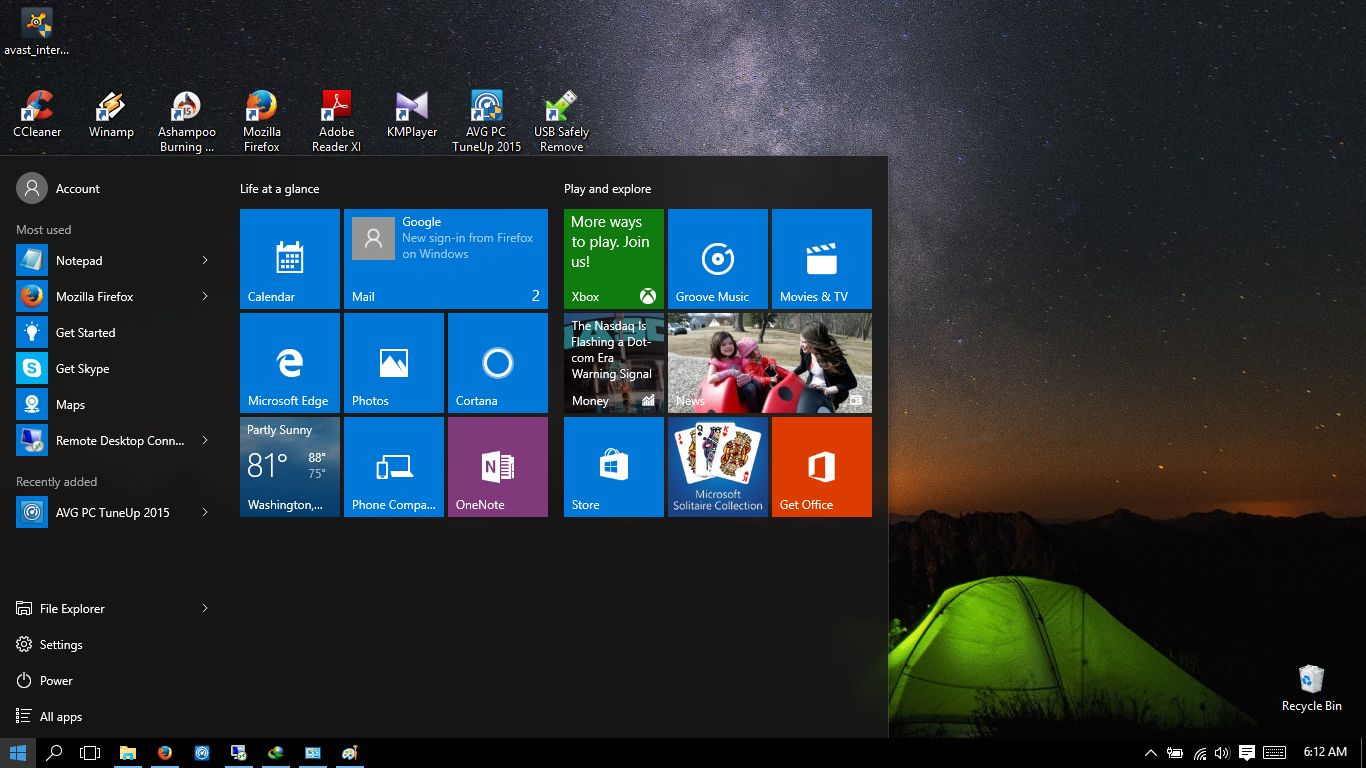The width and height of the screenshot is (1366, 768).
Task: Expand Mozilla Firefox jump list arrow
Action: 205,296
